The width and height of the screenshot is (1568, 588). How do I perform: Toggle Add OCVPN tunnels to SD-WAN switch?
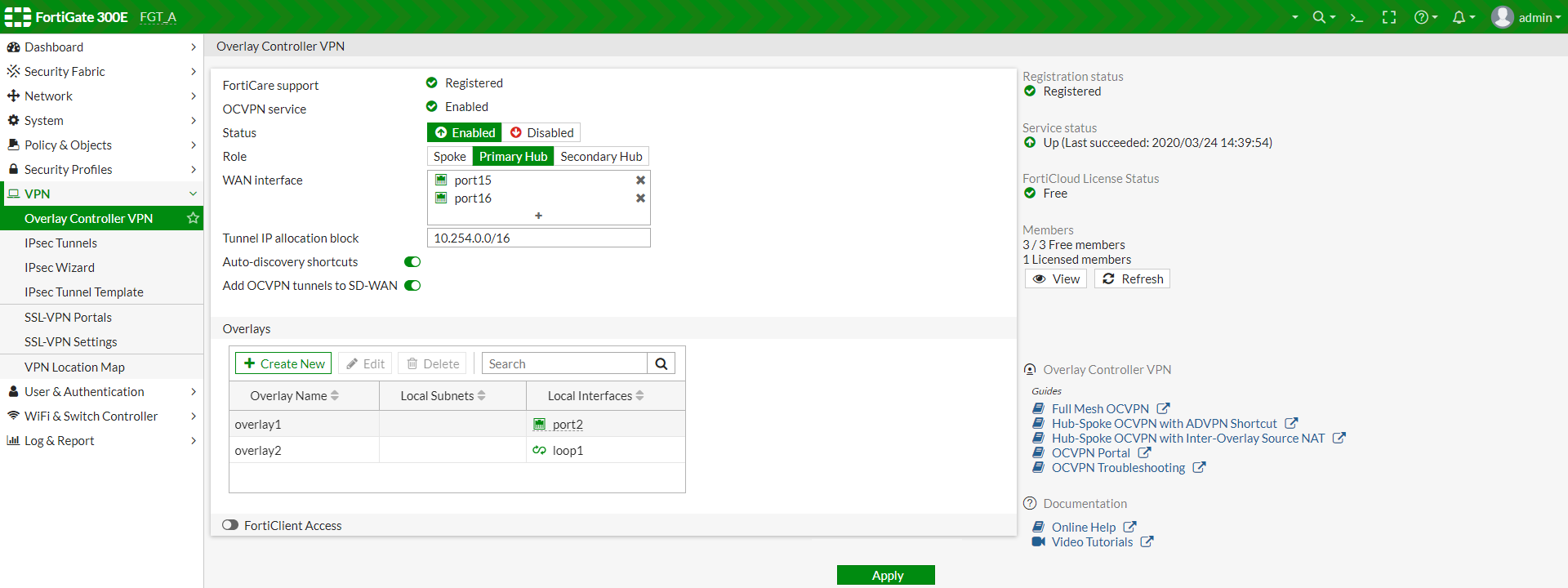[412, 285]
